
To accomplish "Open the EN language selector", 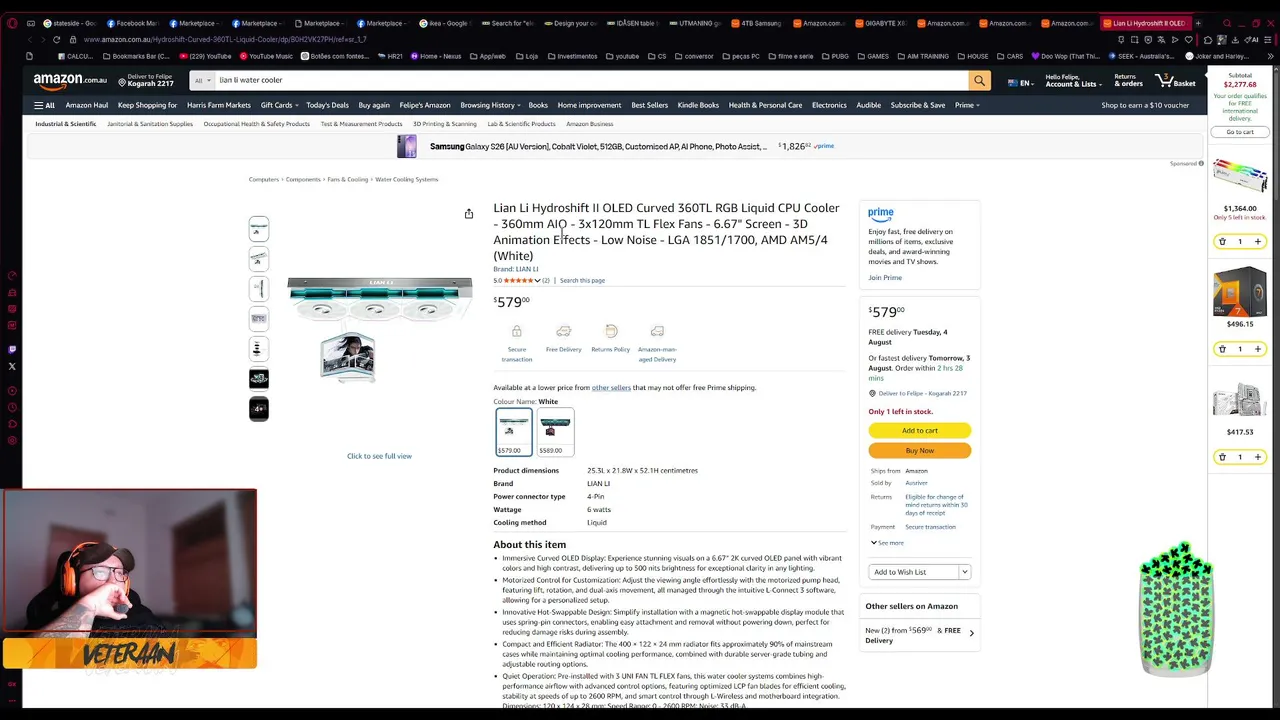I will click(1021, 83).
